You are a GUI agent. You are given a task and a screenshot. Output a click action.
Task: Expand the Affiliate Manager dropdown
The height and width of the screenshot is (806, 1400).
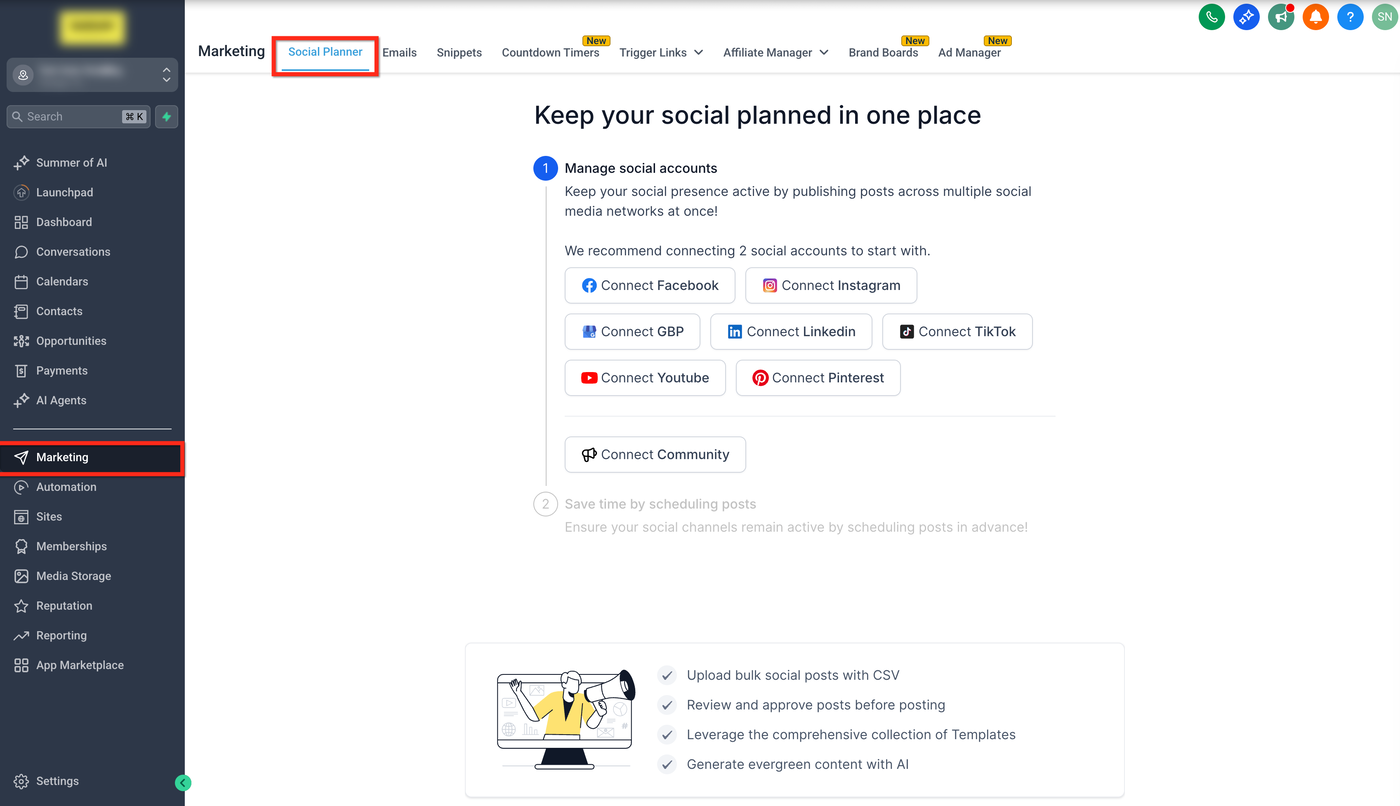(x=775, y=53)
